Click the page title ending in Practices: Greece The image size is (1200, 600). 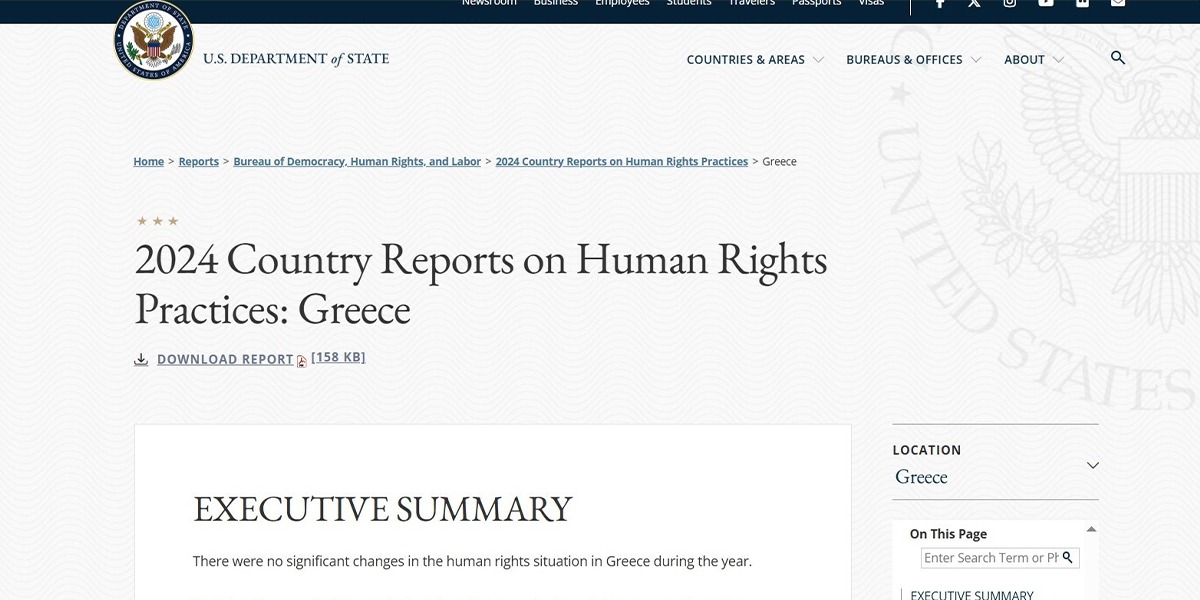click(481, 284)
